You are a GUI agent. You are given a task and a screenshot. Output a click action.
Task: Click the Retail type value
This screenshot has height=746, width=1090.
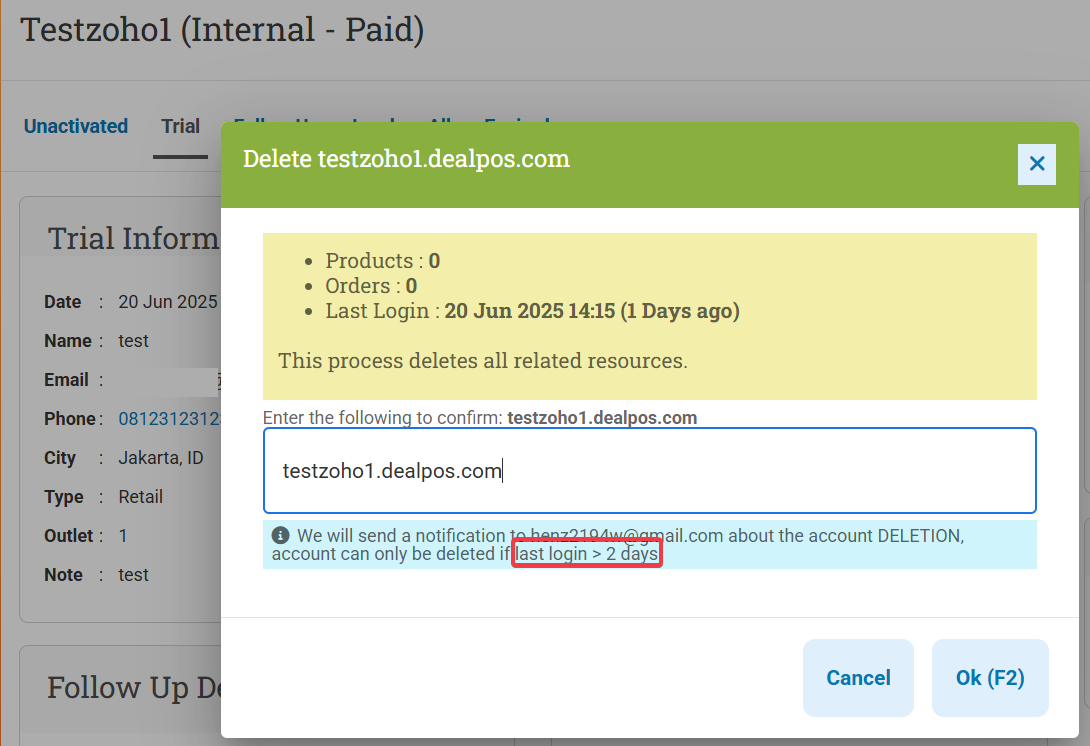pos(140,496)
